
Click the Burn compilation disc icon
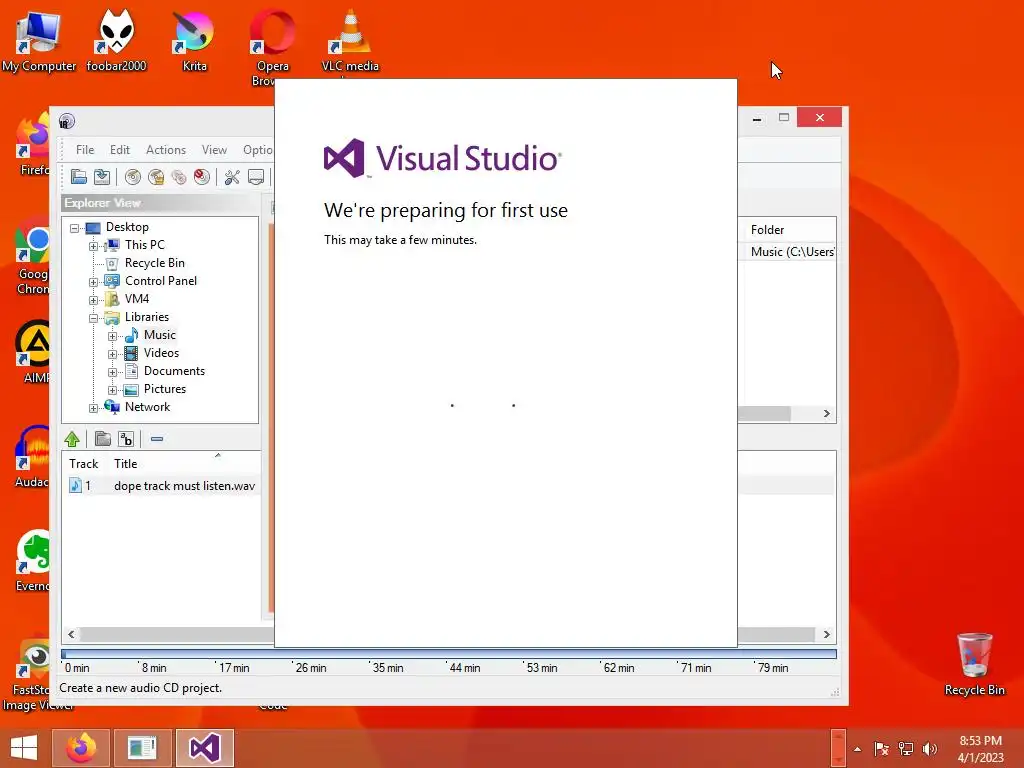133,177
